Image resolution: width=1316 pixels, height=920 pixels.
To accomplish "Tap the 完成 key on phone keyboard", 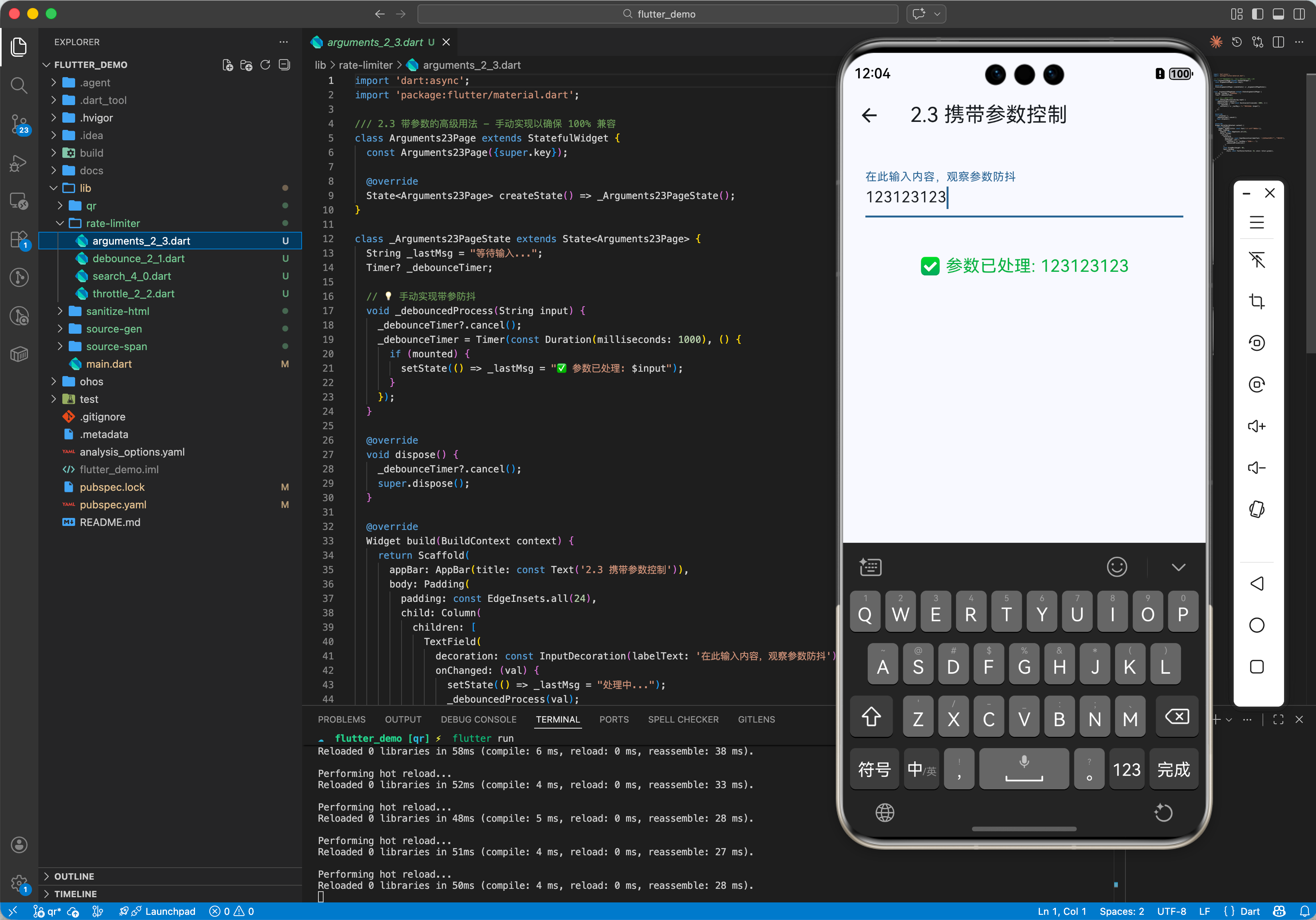I will 1173,769.
